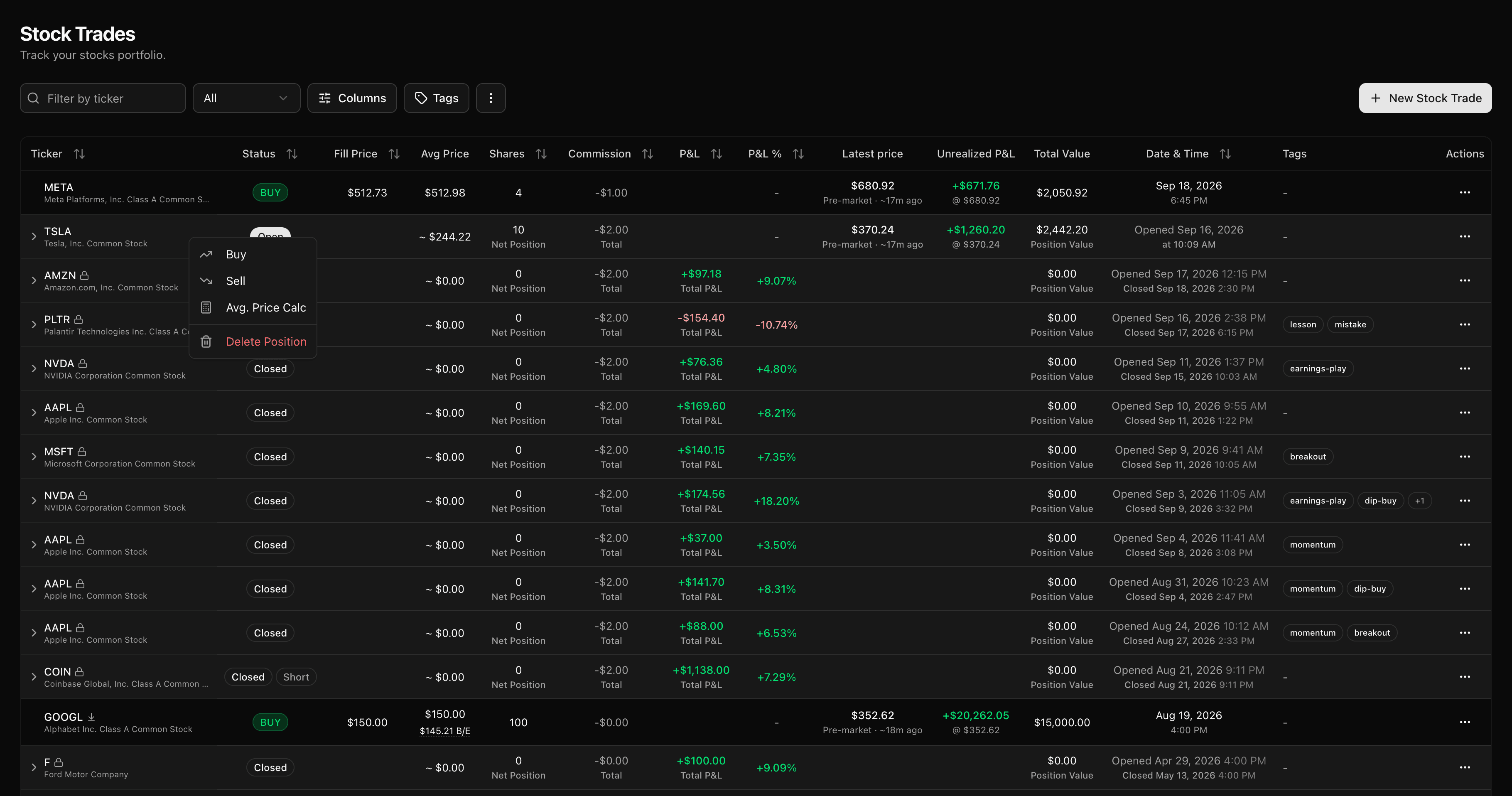Choose Buy from the context menu
This screenshot has width=1512, height=796.
point(253,254)
